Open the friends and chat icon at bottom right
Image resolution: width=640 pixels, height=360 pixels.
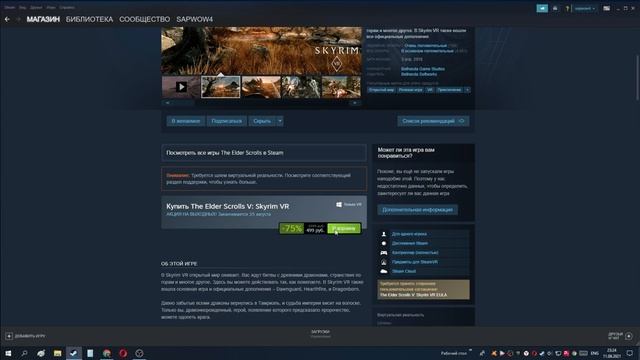coord(629,336)
